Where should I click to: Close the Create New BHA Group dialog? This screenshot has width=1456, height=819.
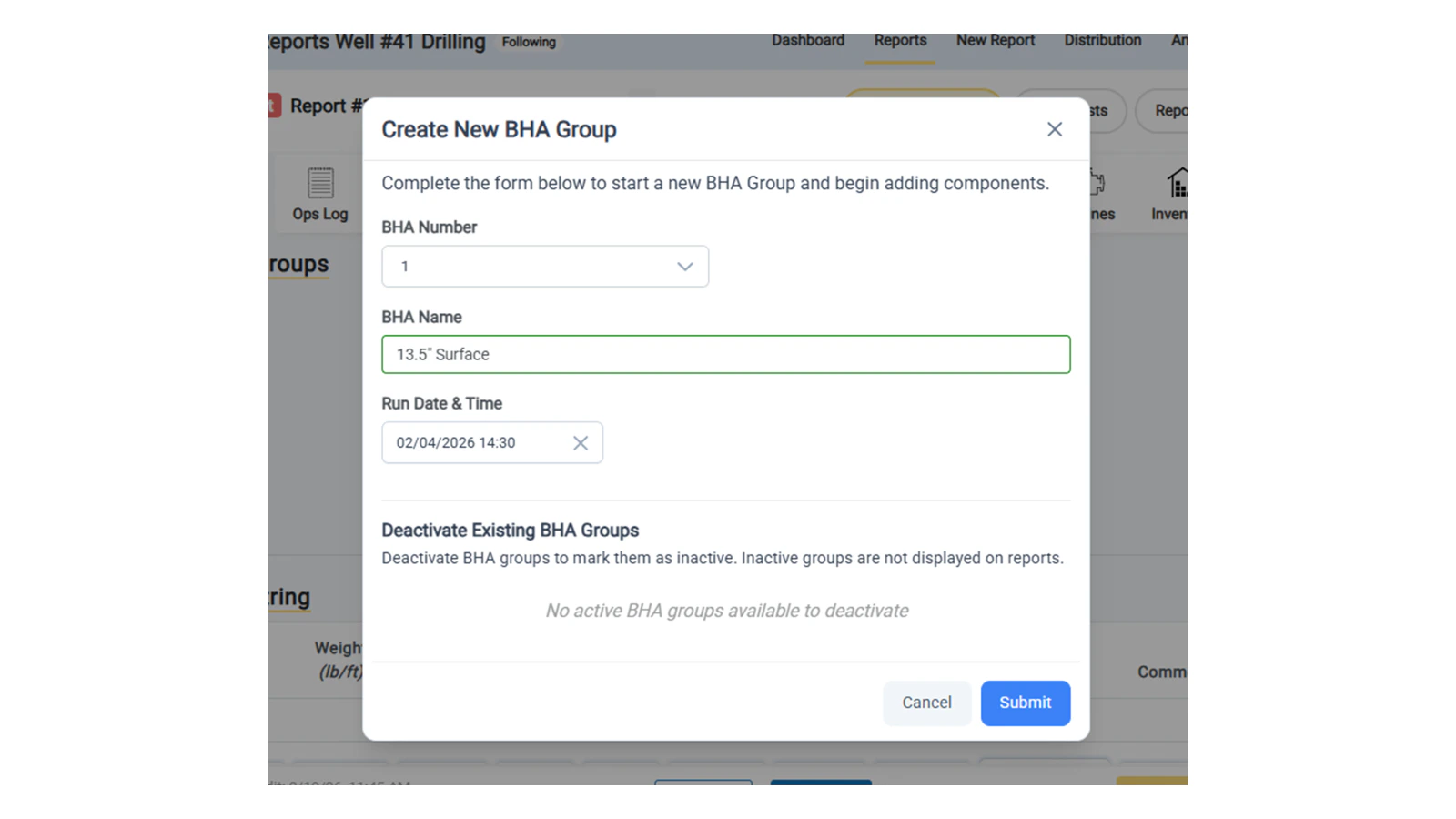pyautogui.click(x=1054, y=129)
